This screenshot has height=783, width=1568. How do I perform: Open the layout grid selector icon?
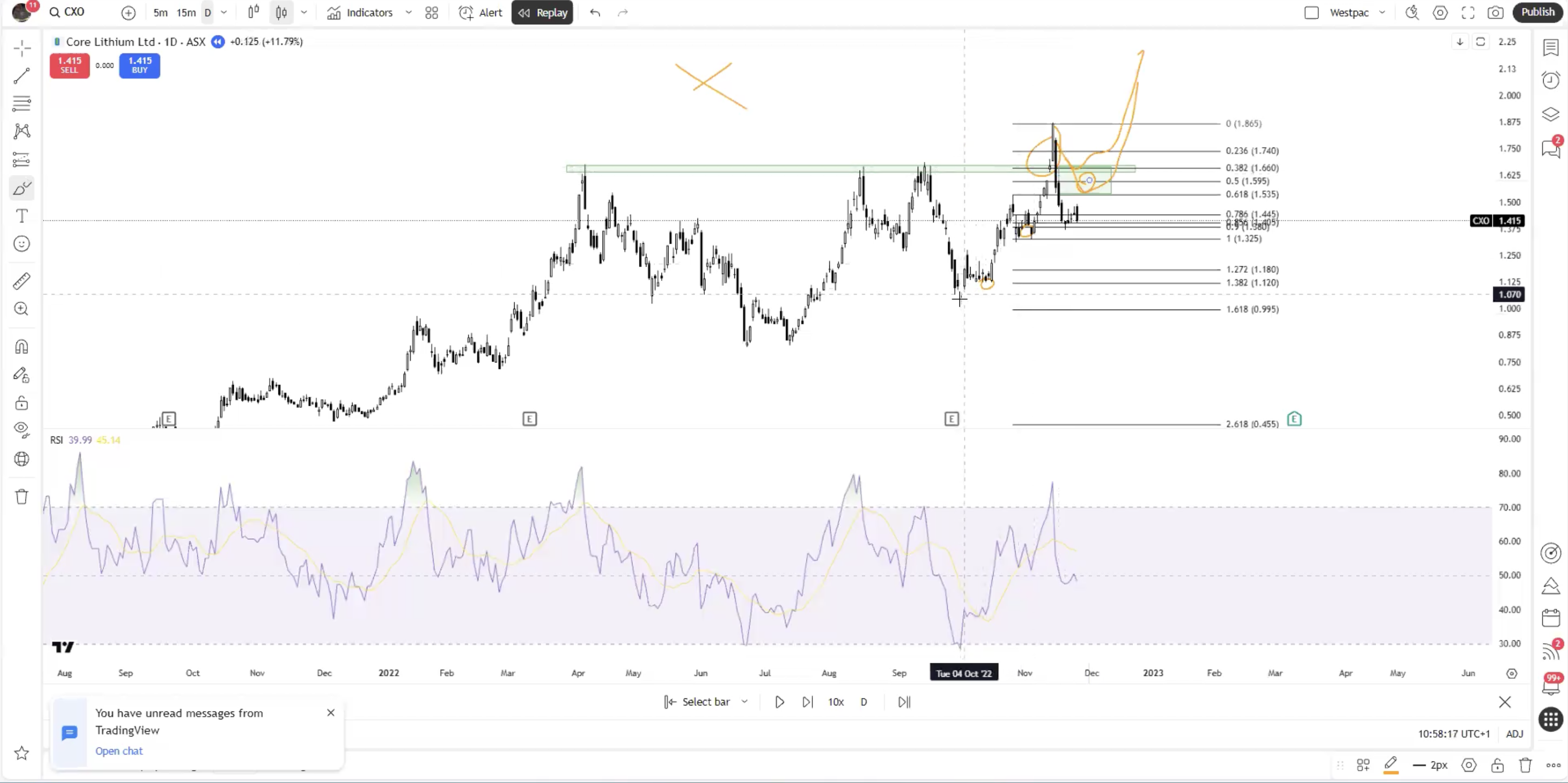[x=432, y=13]
